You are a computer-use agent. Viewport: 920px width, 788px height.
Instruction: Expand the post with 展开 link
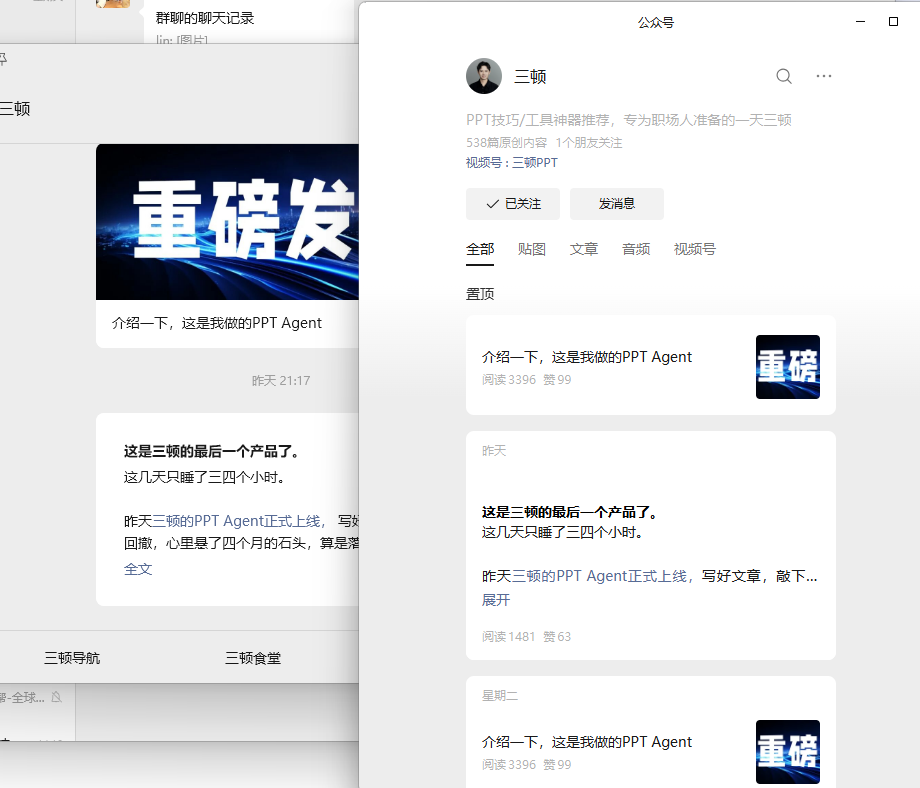(x=496, y=600)
